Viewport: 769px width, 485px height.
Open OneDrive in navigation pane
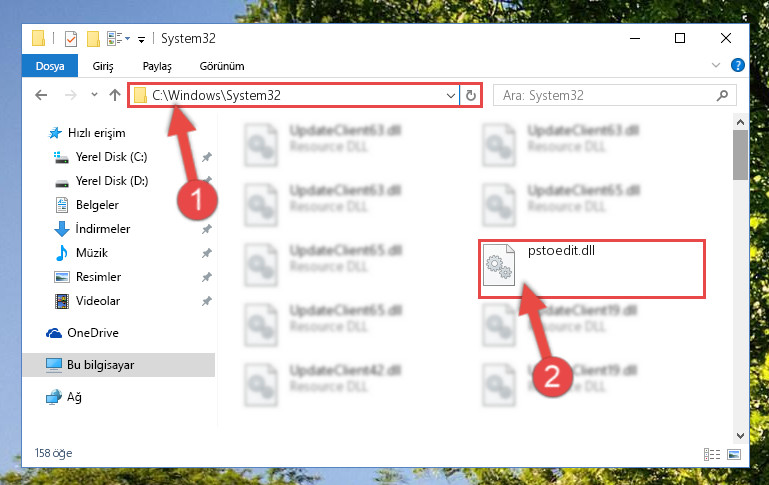pos(93,333)
